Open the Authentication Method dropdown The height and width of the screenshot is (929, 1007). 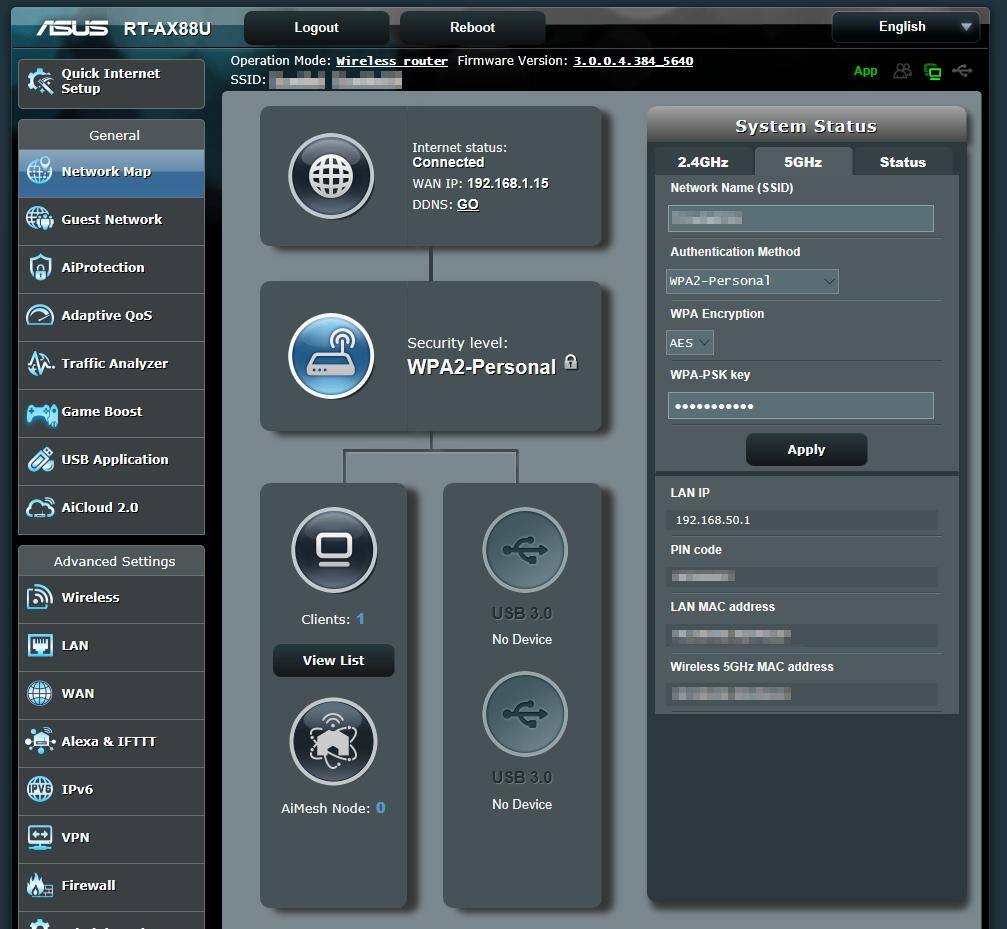tap(752, 281)
